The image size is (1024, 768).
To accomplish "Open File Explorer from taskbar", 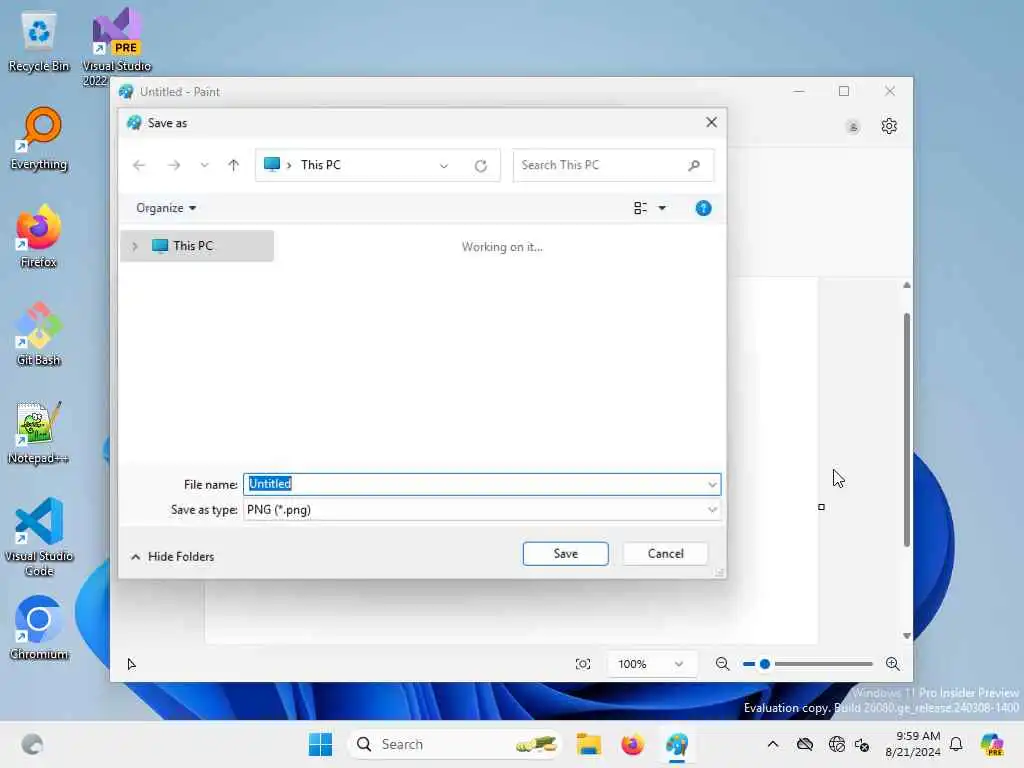I will point(588,744).
